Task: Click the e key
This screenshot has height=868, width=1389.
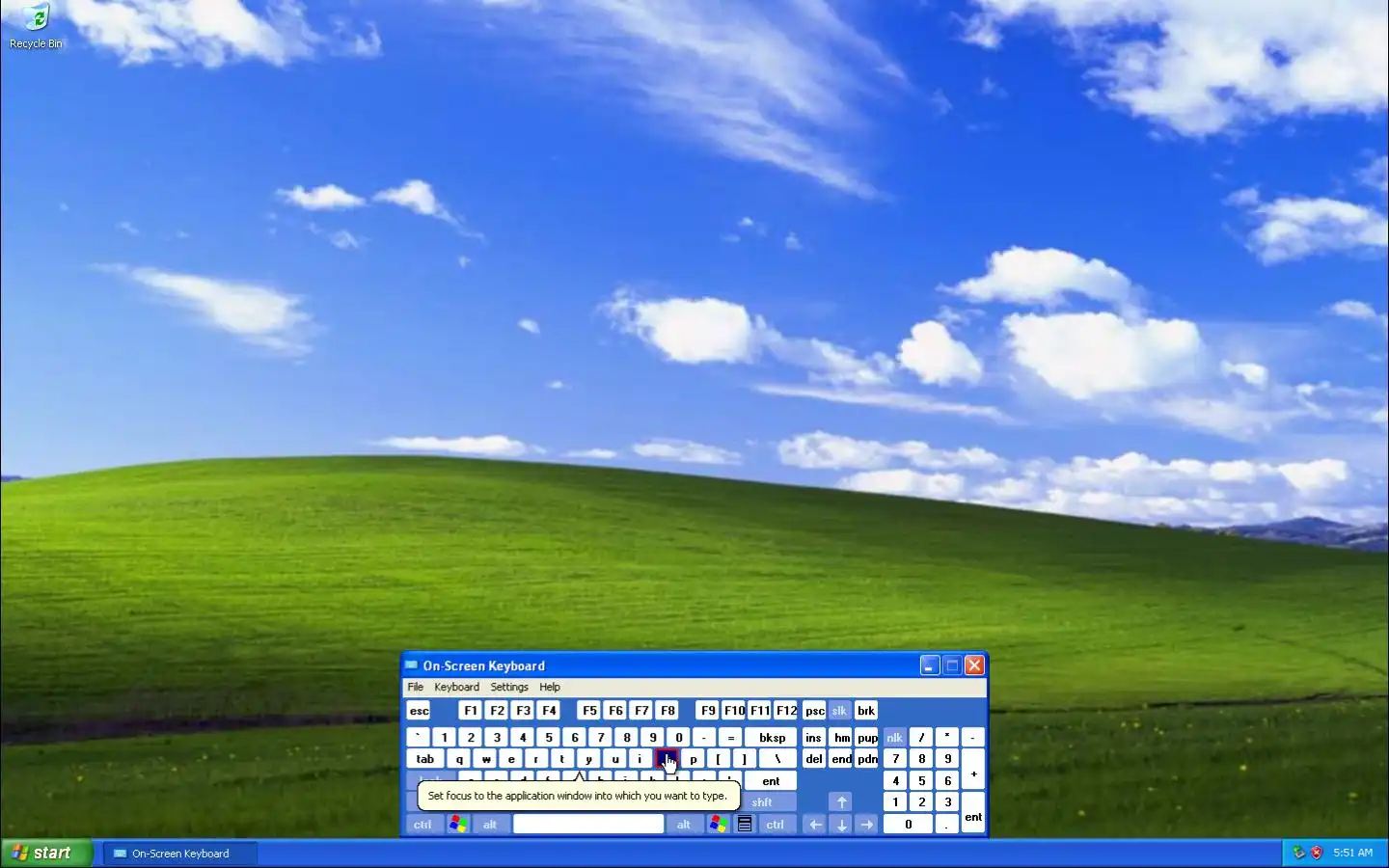Action: 511,759
